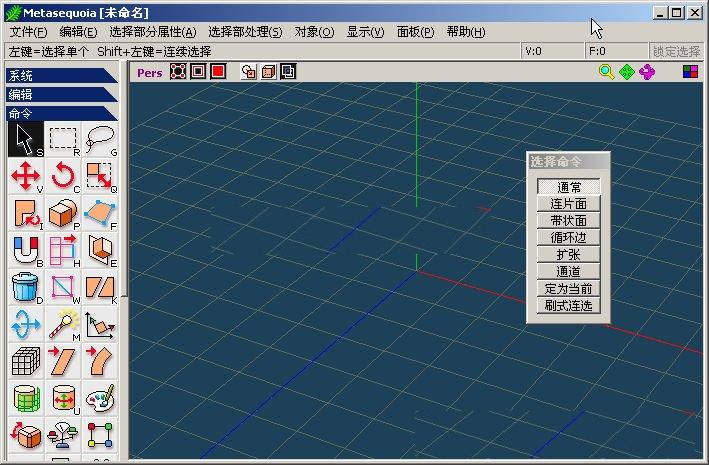Open the 面板(P) menu
The height and width of the screenshot is (465, 709).
415,32
